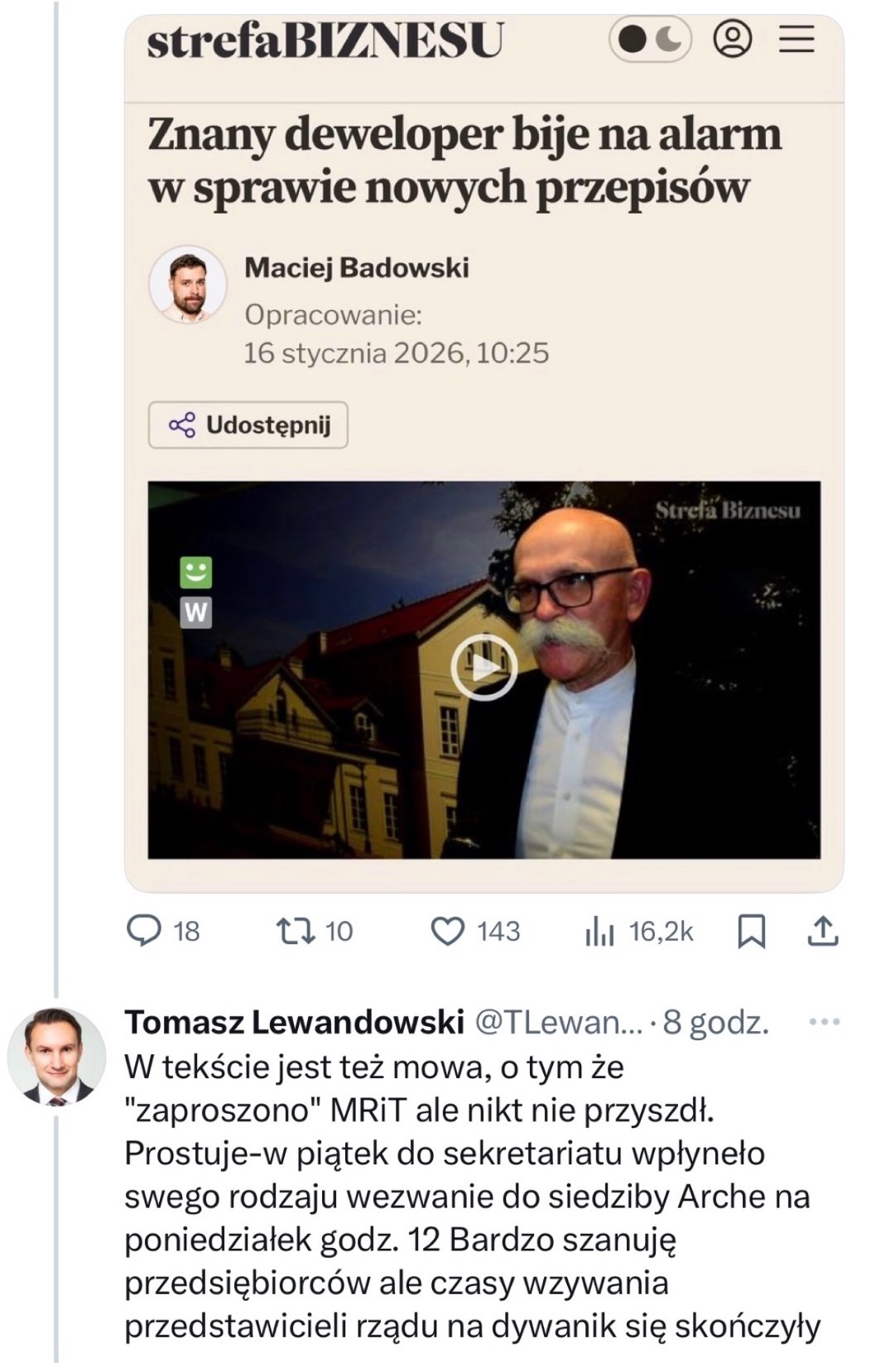The width and height of the screenshot is (871, 1372).
Task: Open the hamburger menu
Action: click(796, 39)
